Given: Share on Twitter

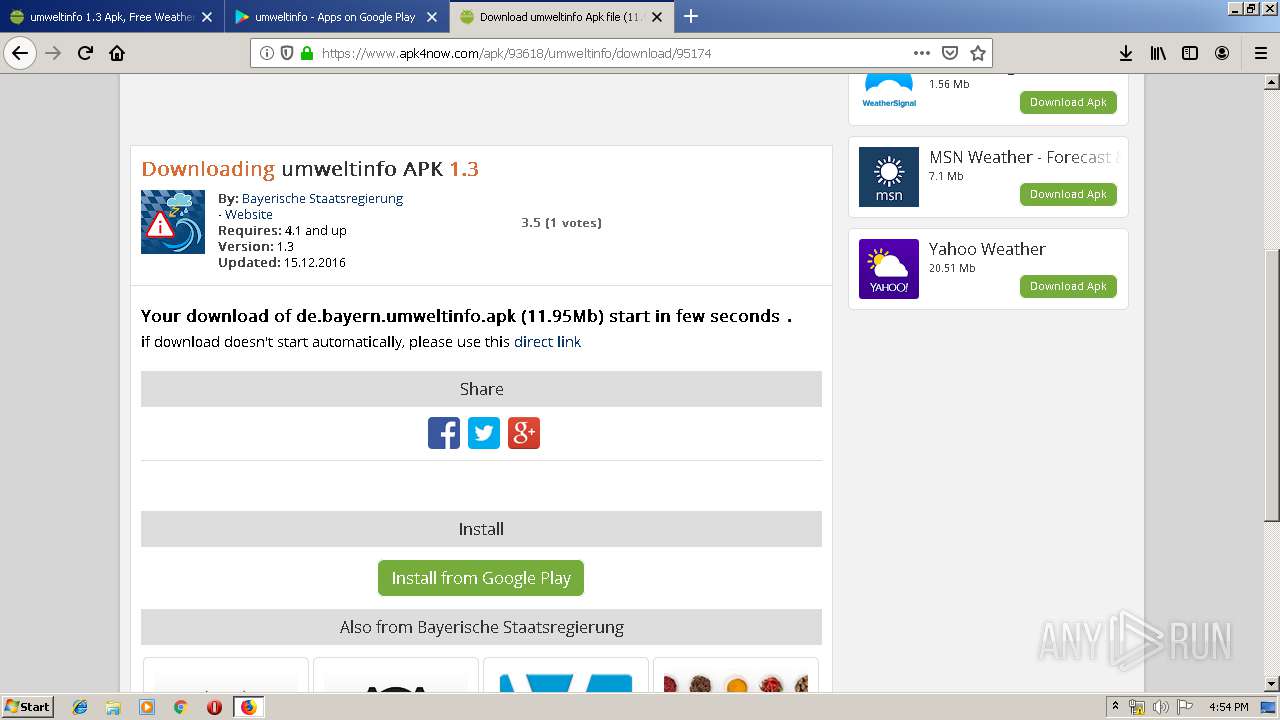Looking at the screenshot, I should click(x=484, y=433).
